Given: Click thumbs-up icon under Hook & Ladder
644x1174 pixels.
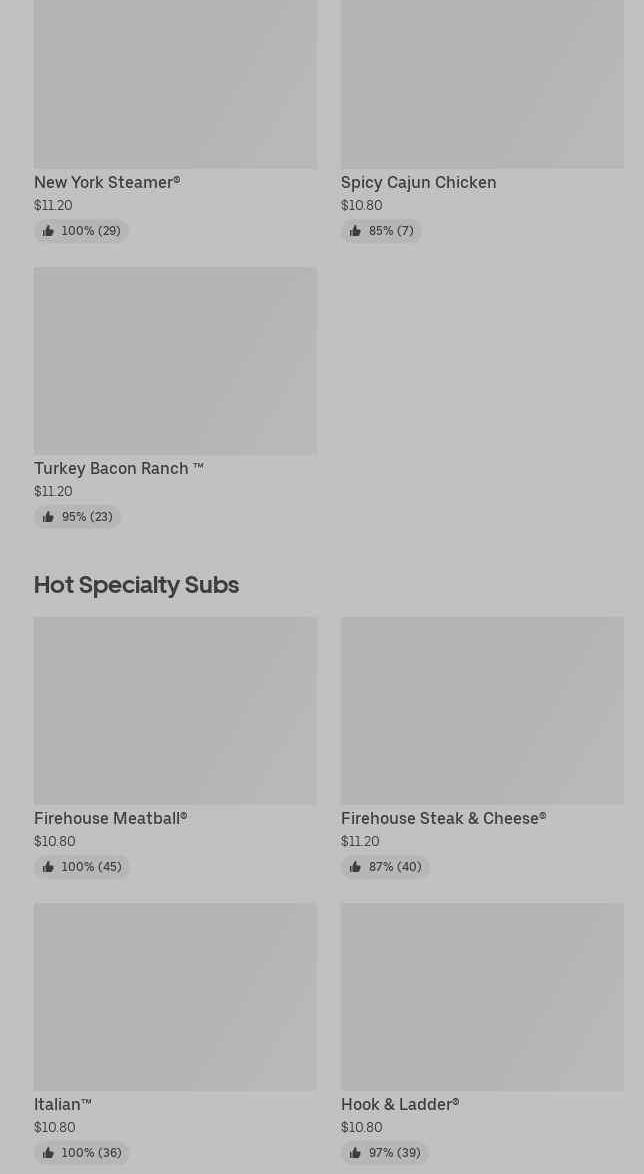Looking at the screenshot, I should click(355, 1153).
